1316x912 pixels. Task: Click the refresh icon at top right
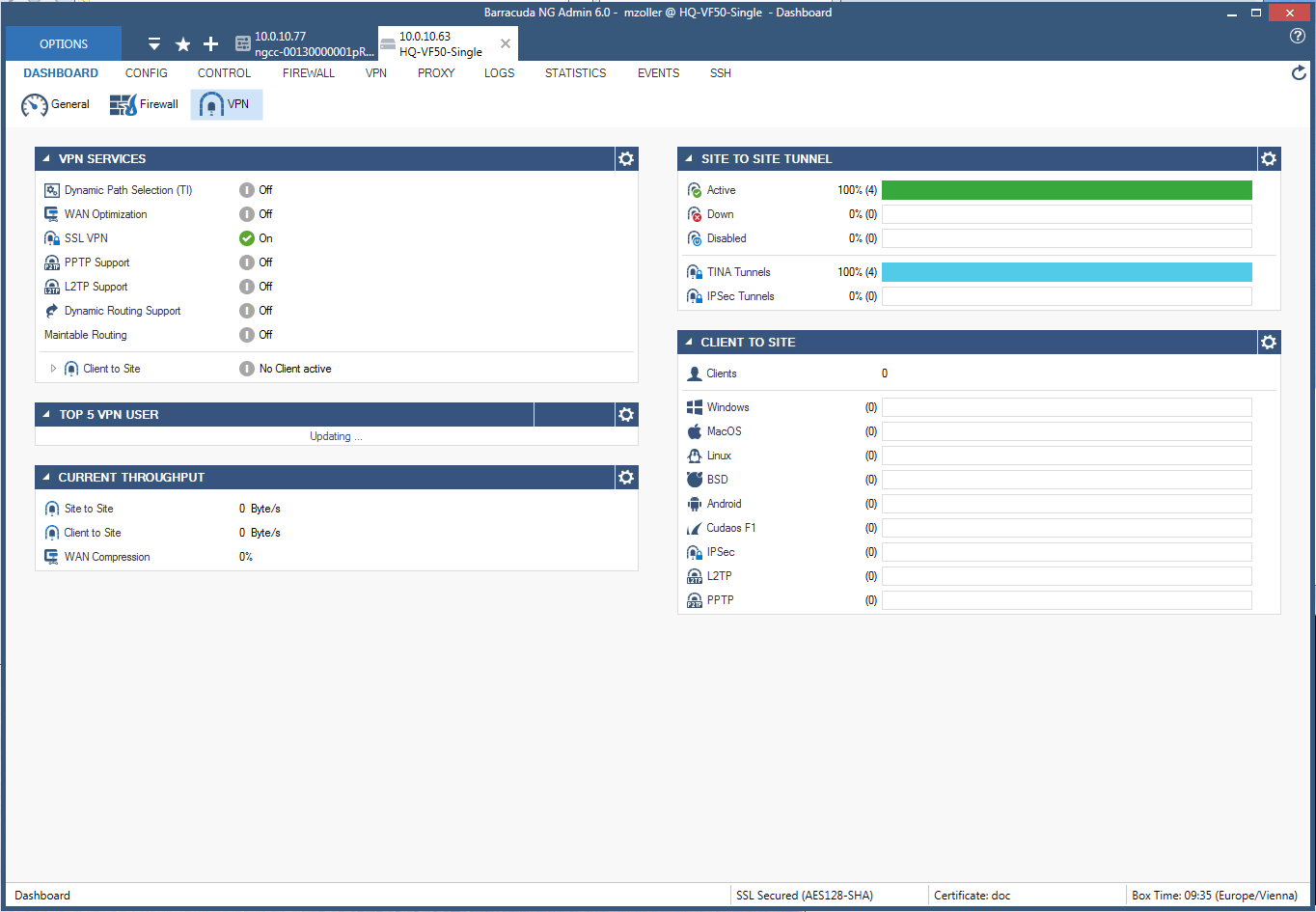tap(1299, 72)
